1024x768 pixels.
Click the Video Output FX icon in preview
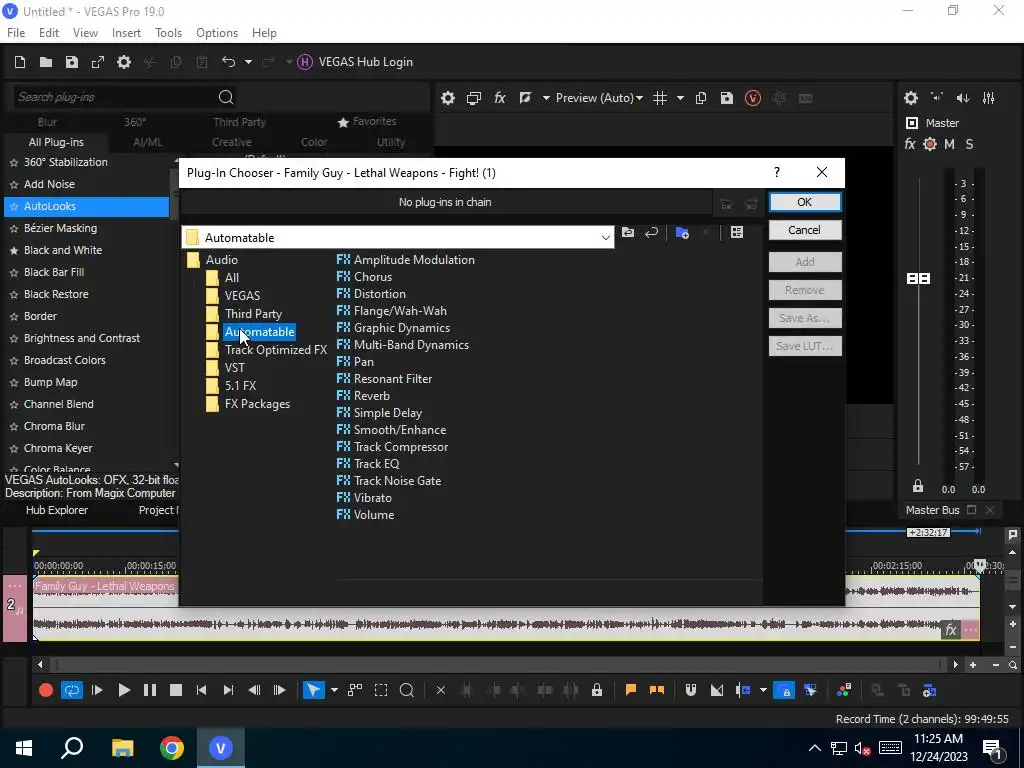pos(500,98)
